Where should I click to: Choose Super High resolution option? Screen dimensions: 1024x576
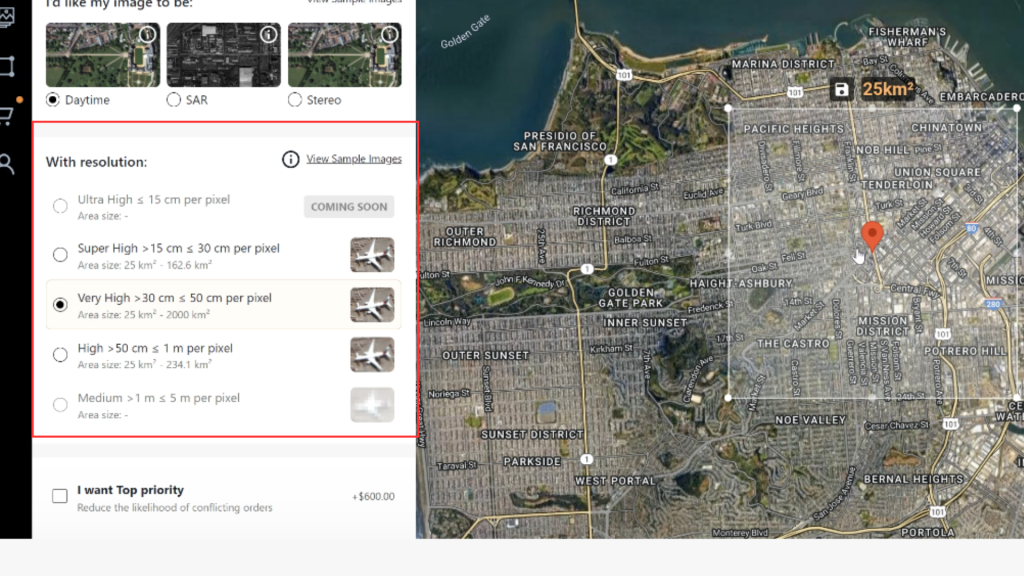click(60, 255)
